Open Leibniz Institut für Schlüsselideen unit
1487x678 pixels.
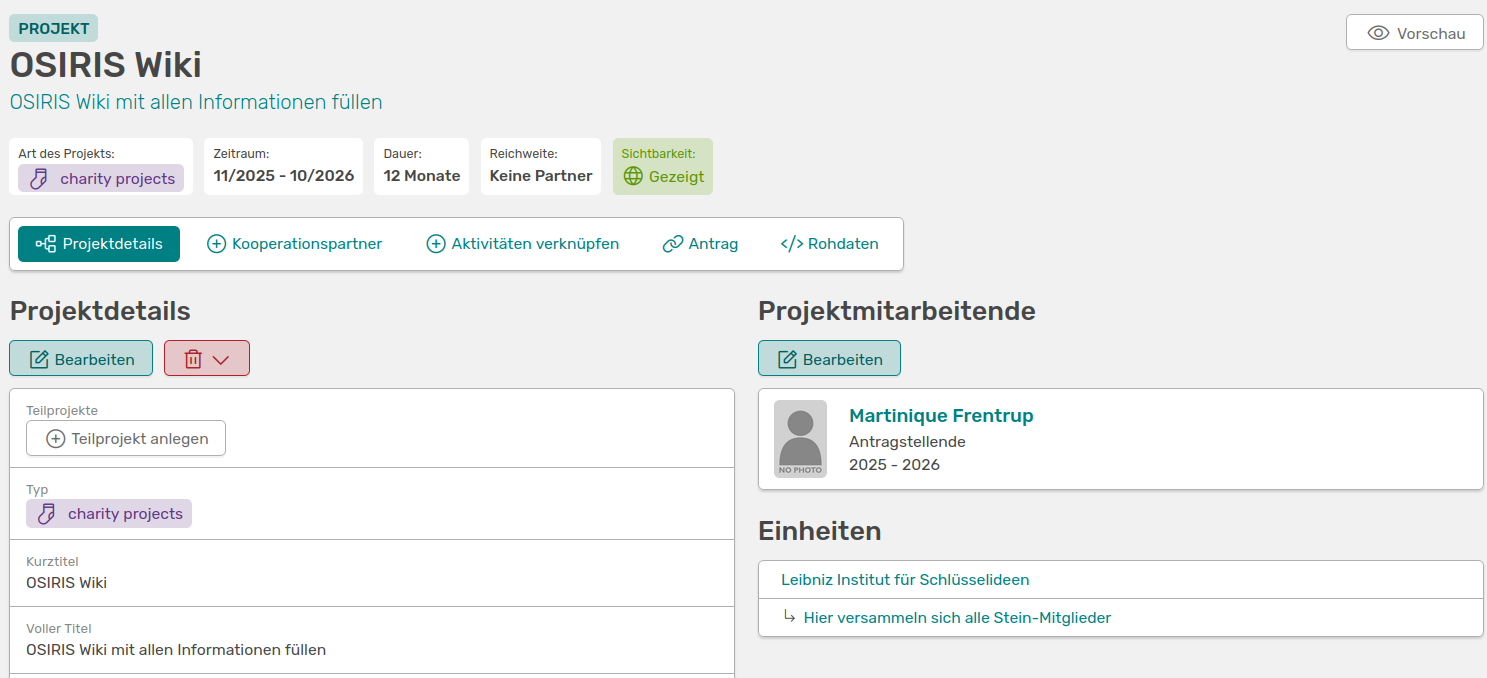pyautogui.click(x=905, y=580)
